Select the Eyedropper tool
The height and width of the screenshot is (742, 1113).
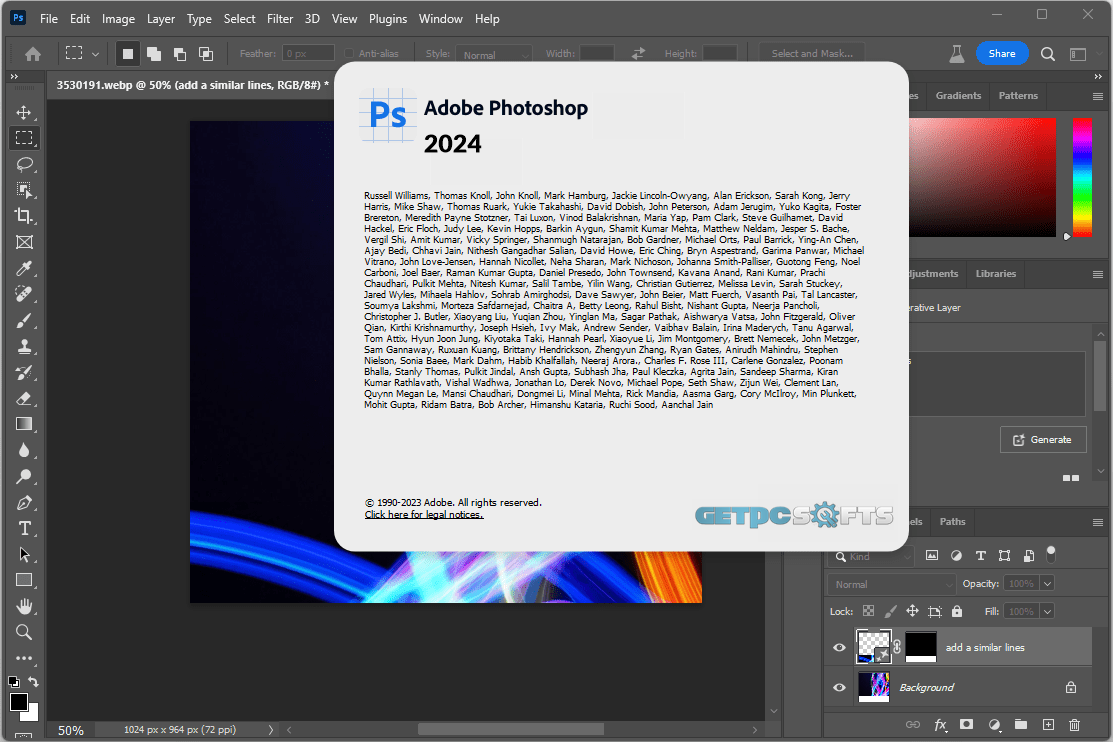point(24,268)
